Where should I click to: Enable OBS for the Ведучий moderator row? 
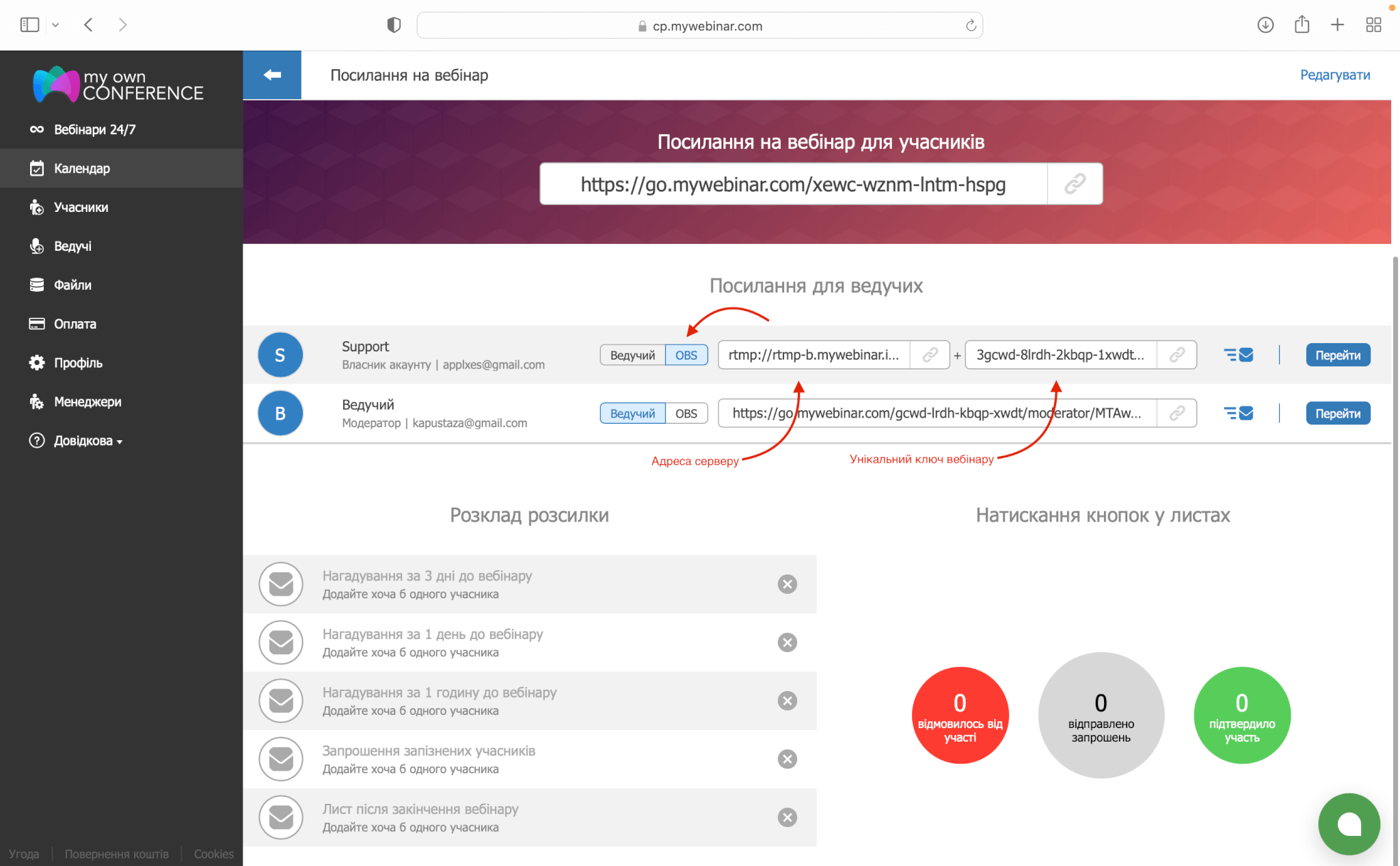click(687, 413)
